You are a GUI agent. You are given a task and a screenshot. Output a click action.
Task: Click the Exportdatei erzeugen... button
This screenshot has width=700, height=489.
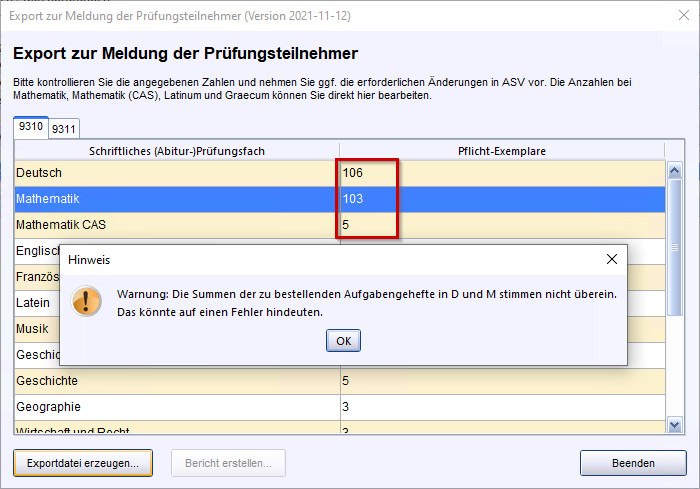(83, 463)
